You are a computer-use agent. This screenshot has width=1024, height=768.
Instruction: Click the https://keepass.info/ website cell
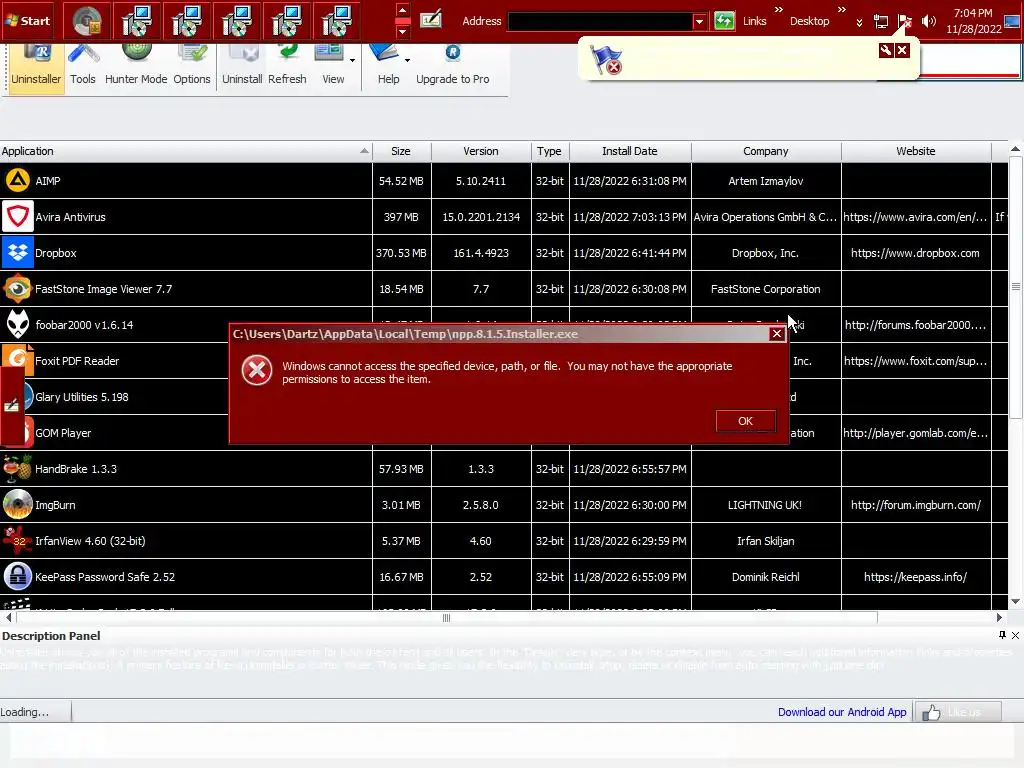click(916, 577)
